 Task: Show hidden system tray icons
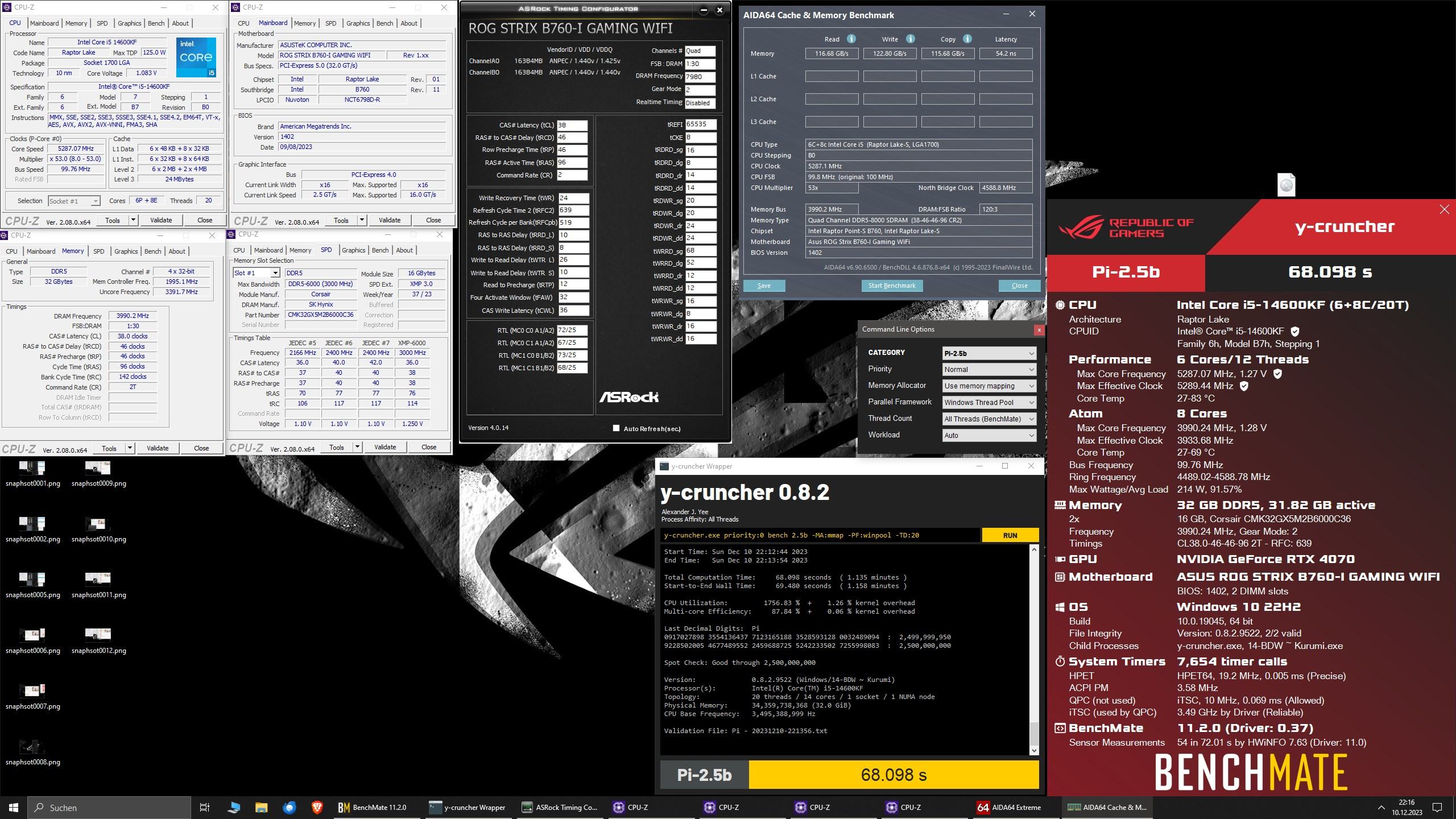click(x=1381, y=807)
